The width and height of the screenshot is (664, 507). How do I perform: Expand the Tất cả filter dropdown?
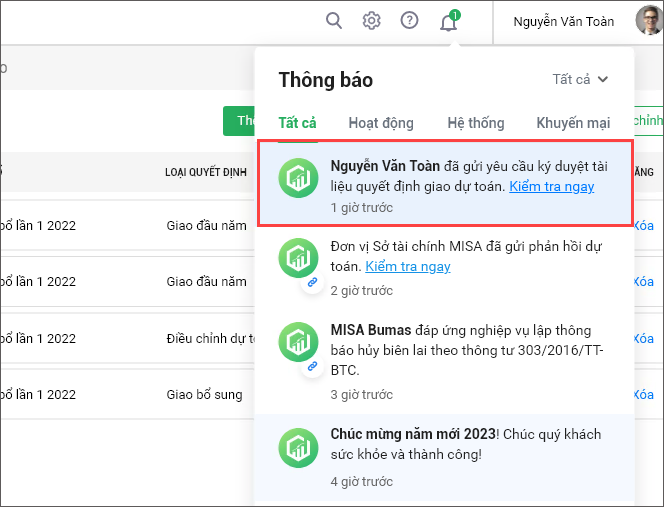[580, 80]
